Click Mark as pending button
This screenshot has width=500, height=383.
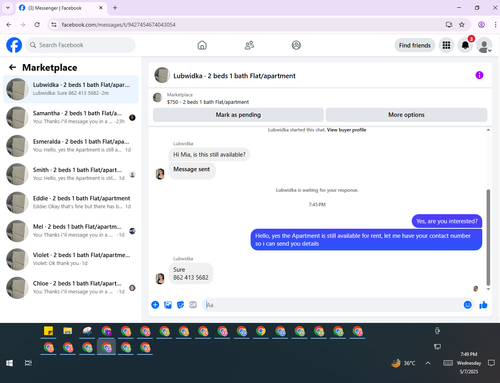point(238,115)
